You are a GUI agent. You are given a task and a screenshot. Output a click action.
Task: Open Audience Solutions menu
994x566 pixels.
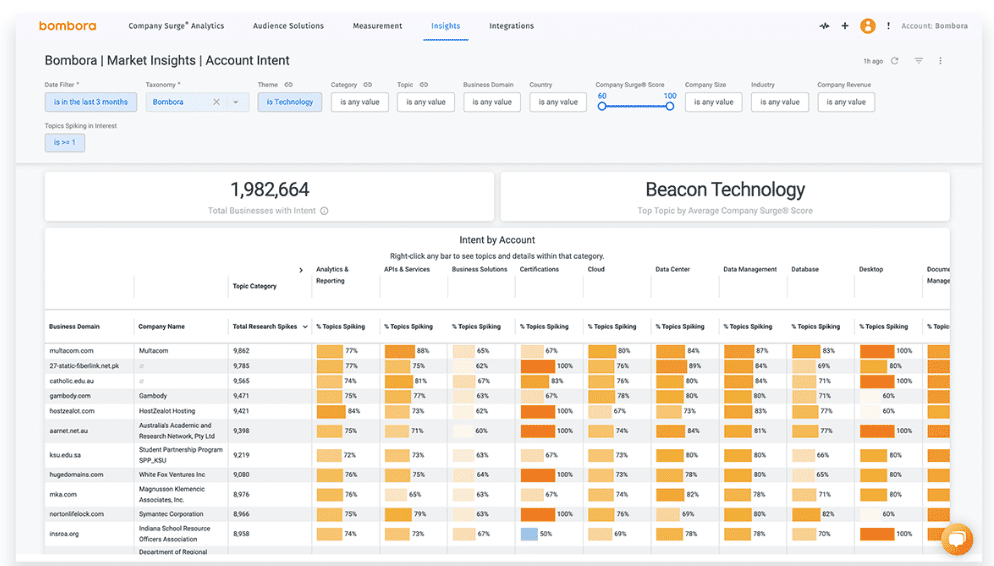pyautogui.click(x=288, y=26)
